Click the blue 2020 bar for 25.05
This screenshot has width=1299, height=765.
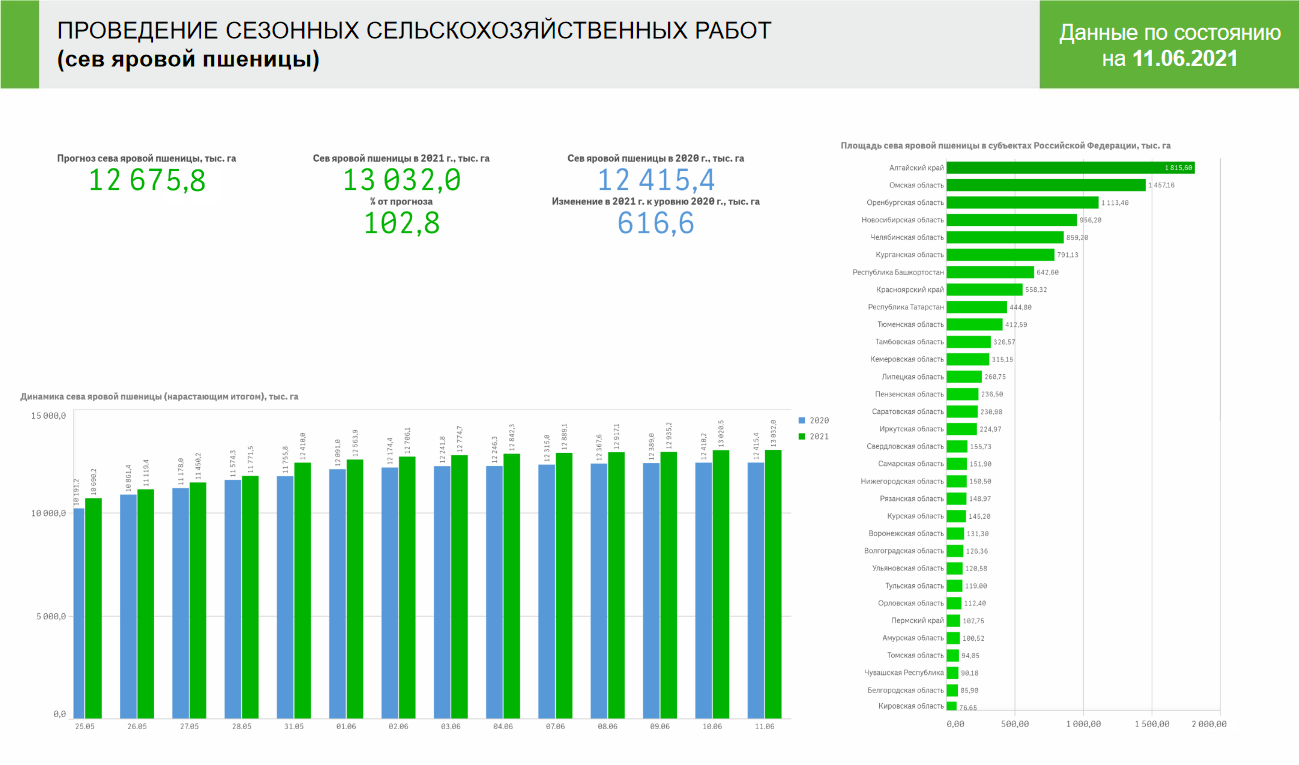(x=79, y=612)
